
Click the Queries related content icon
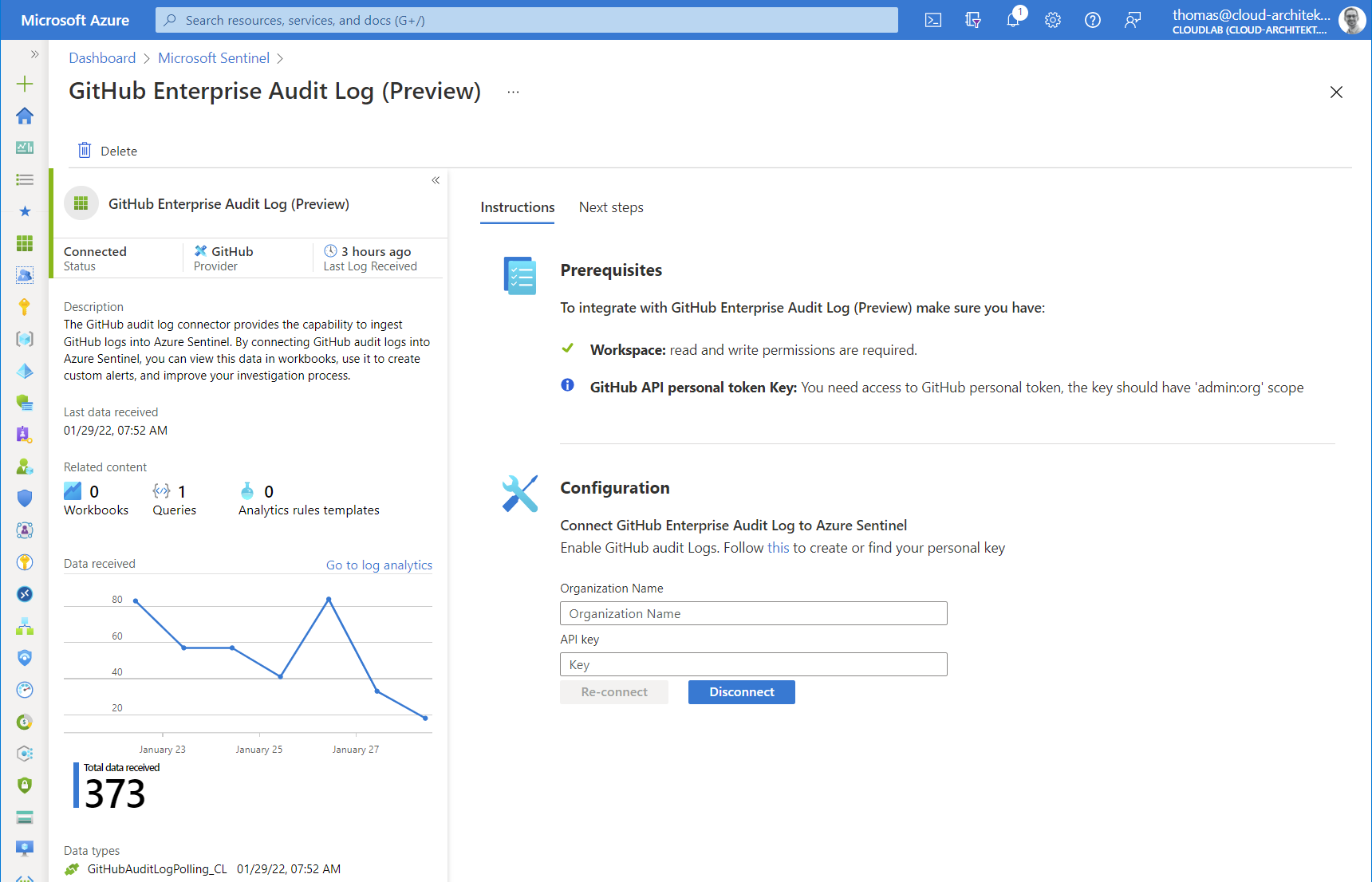point(162,491)
